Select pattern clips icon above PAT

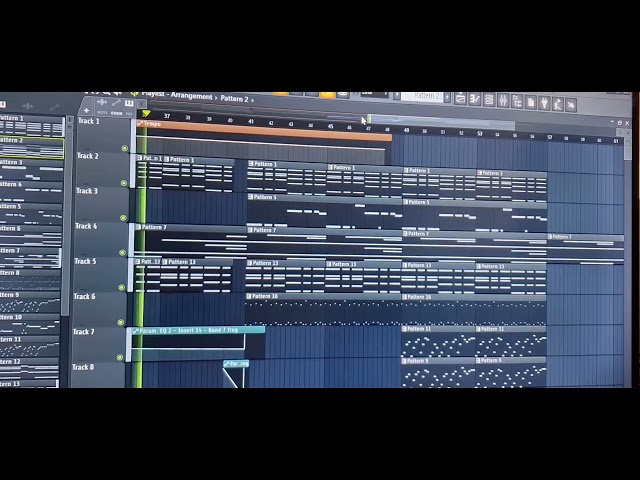pos(129,103)
